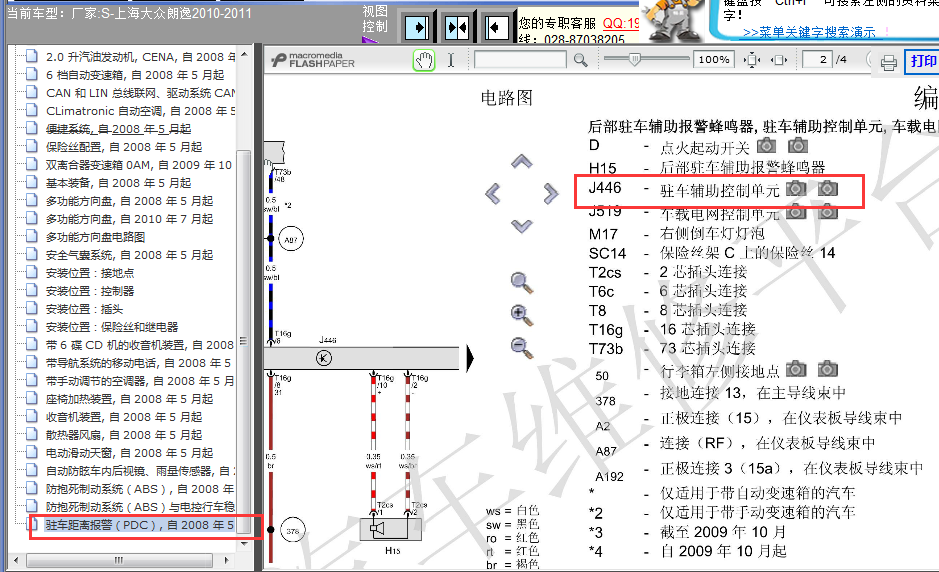Open 散热器风扇 tree item

click(x=124, y=434)
